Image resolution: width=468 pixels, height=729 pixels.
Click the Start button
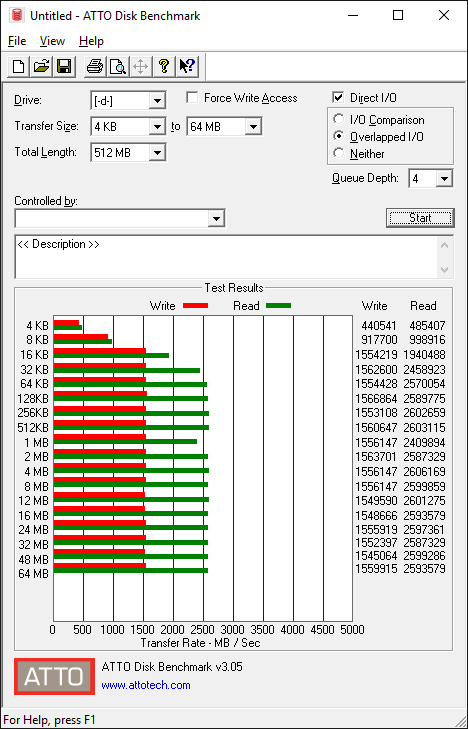pyautogui.click(x=420, y=218)
